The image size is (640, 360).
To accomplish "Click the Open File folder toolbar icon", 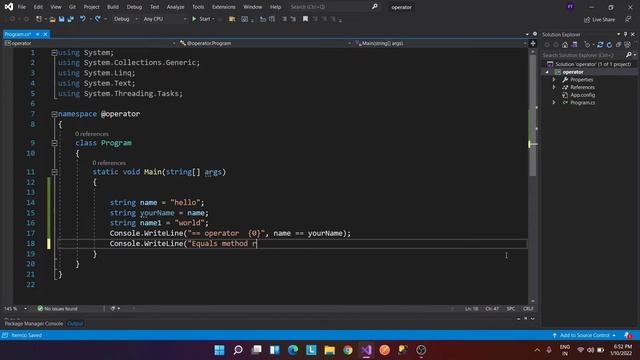I will pyautogui.click(x=52, y=19).
